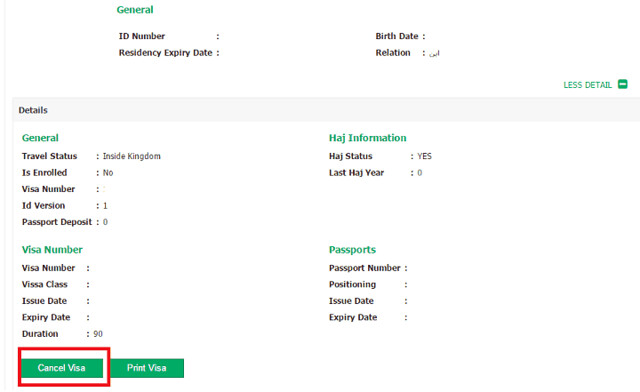640x392 pixels.
Task: Select the Inside Kingdom travel status value
Action: [131, 156]
